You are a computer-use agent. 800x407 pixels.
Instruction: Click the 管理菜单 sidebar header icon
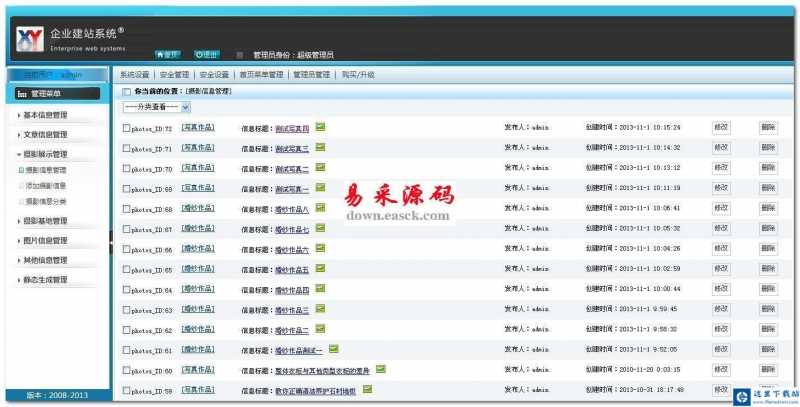coord(22,94)
